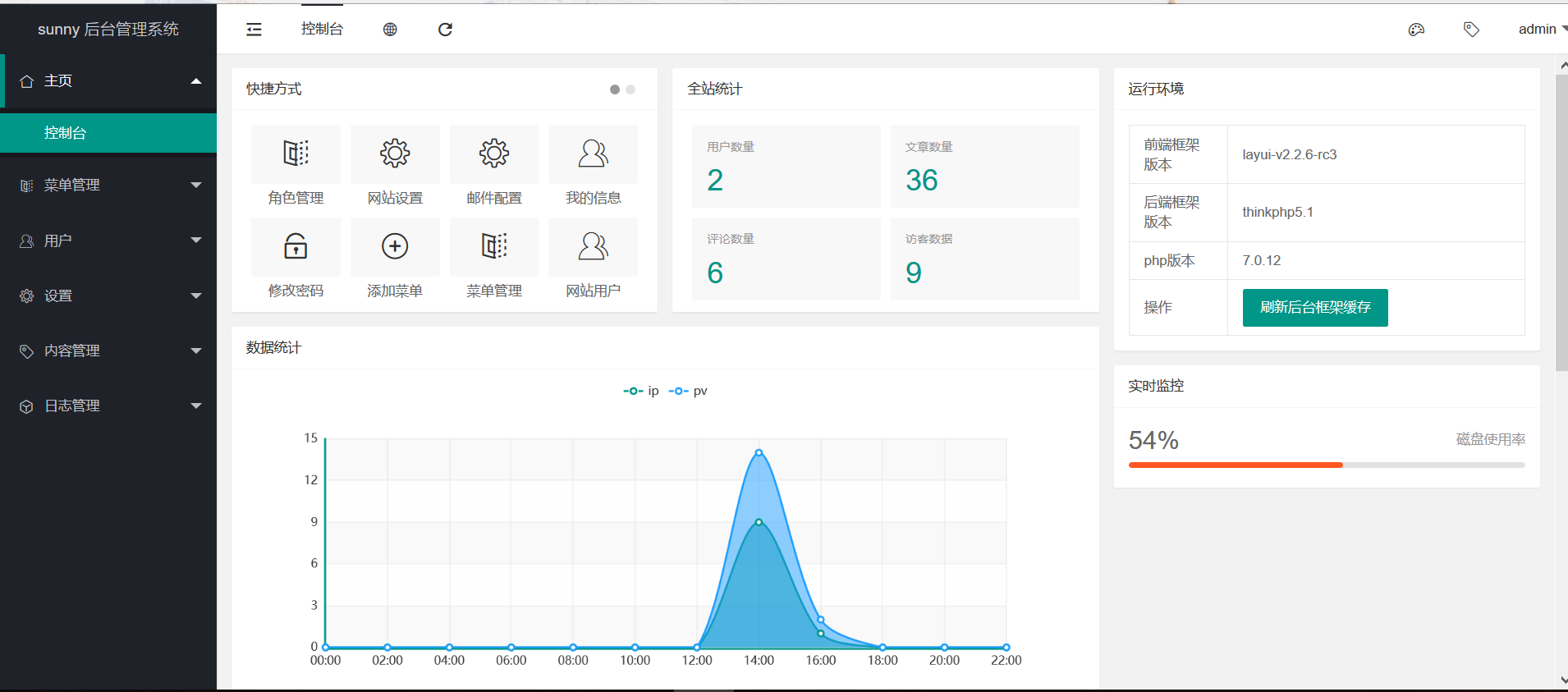Open the 邮件配置 gear shortcut
This screenshot has width=1568, height=692.
[x=494, y=154]
